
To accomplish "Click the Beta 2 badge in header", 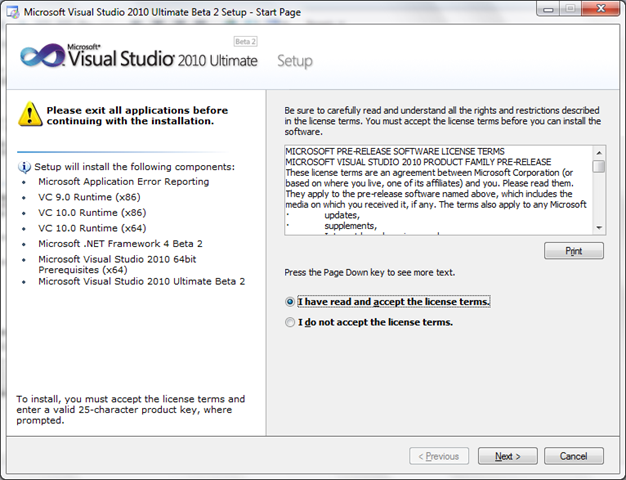I will (245, 42).
